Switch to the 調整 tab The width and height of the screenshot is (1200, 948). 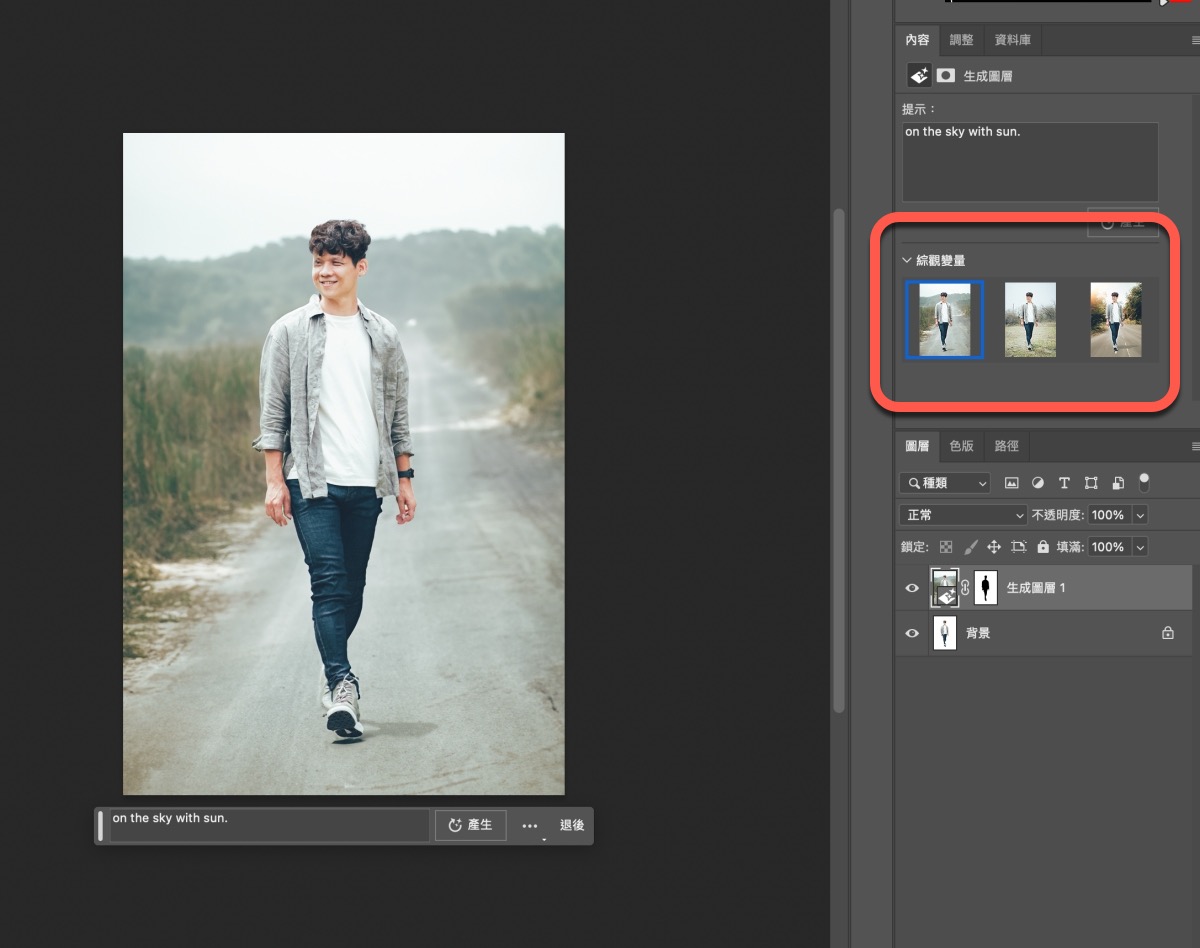tap(961, 40)
